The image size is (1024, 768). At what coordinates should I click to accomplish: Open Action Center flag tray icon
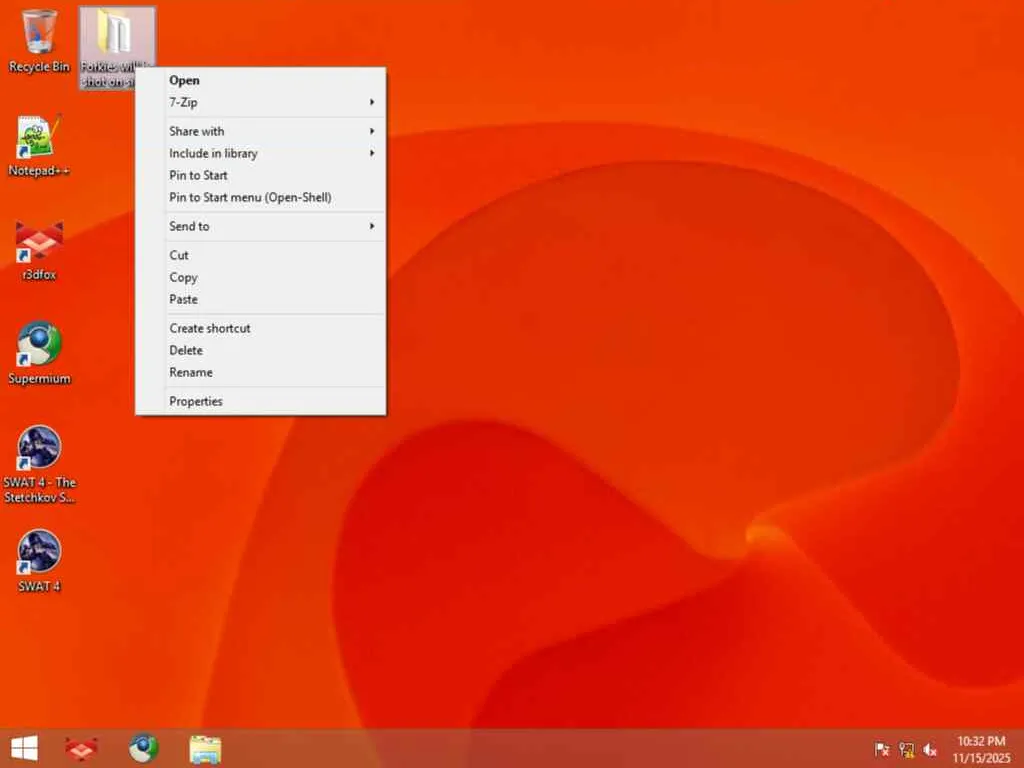[x=882, y=750]
